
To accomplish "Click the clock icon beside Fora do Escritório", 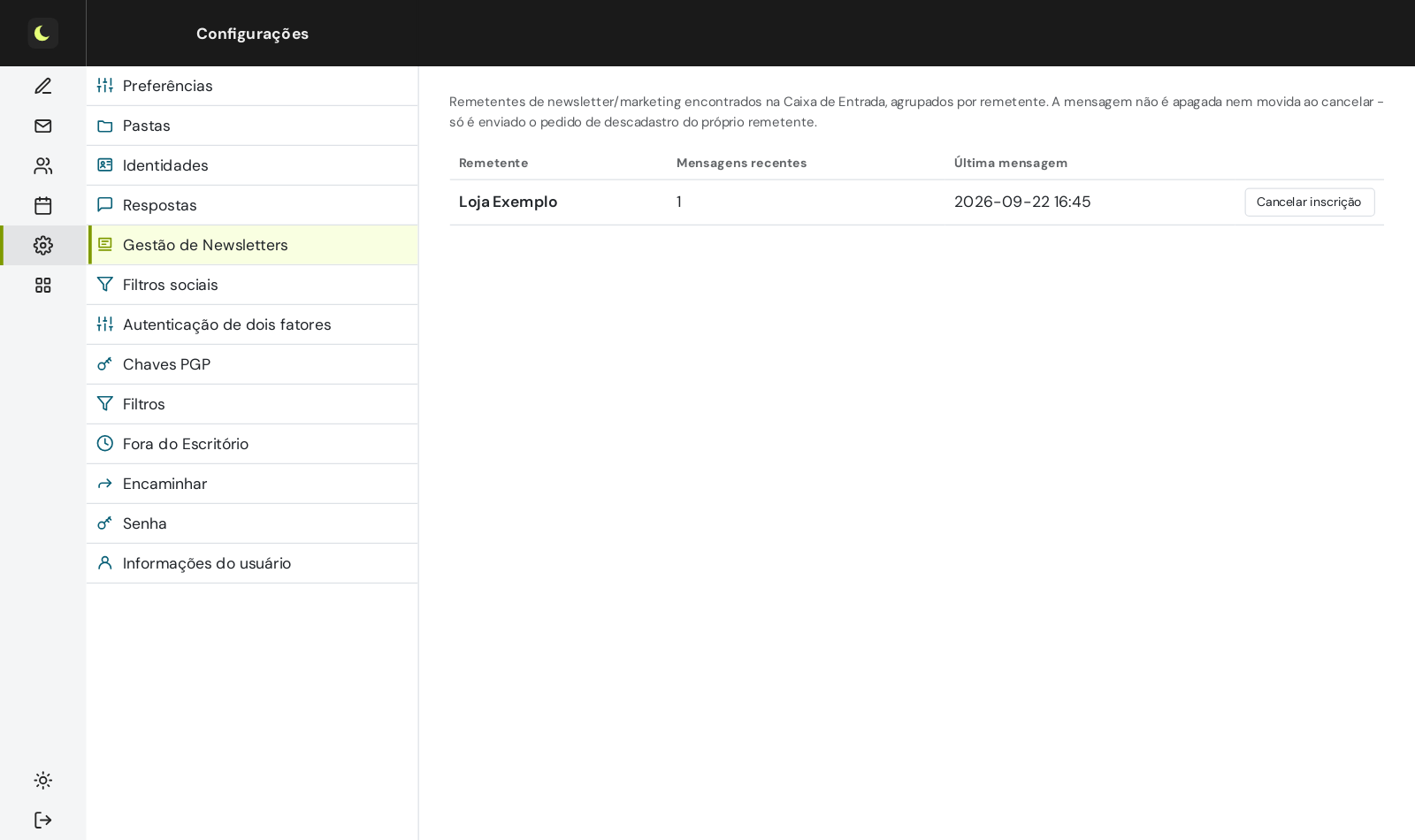I will pyautogui.click(x=105, y=444).
